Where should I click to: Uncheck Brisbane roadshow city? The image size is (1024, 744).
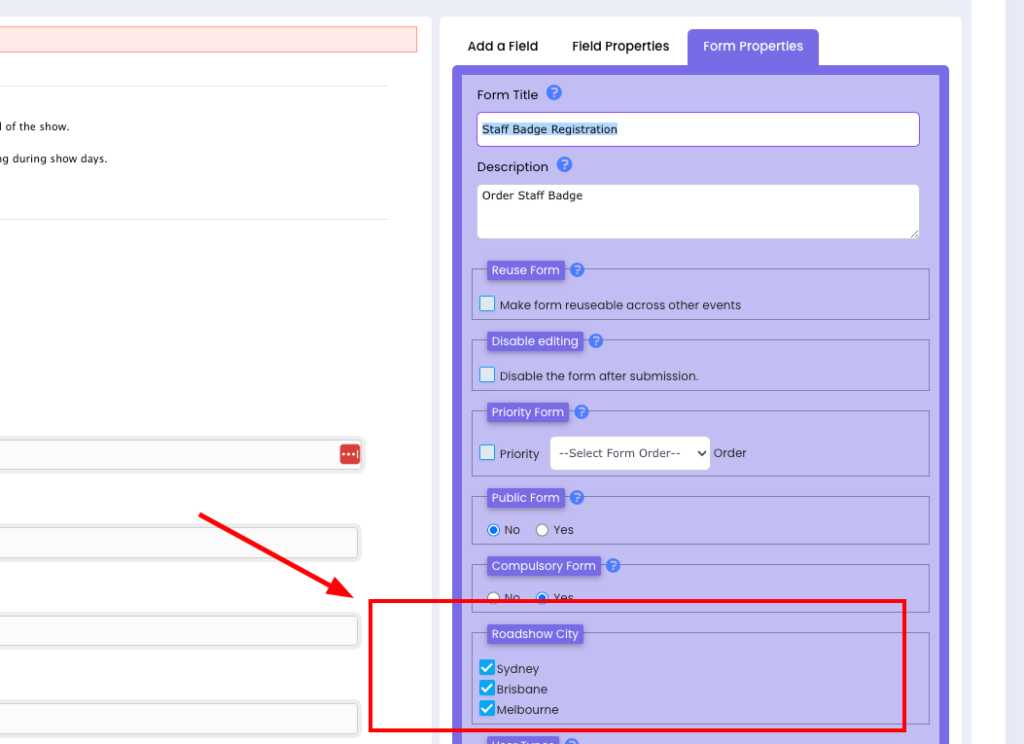point(487,689)
